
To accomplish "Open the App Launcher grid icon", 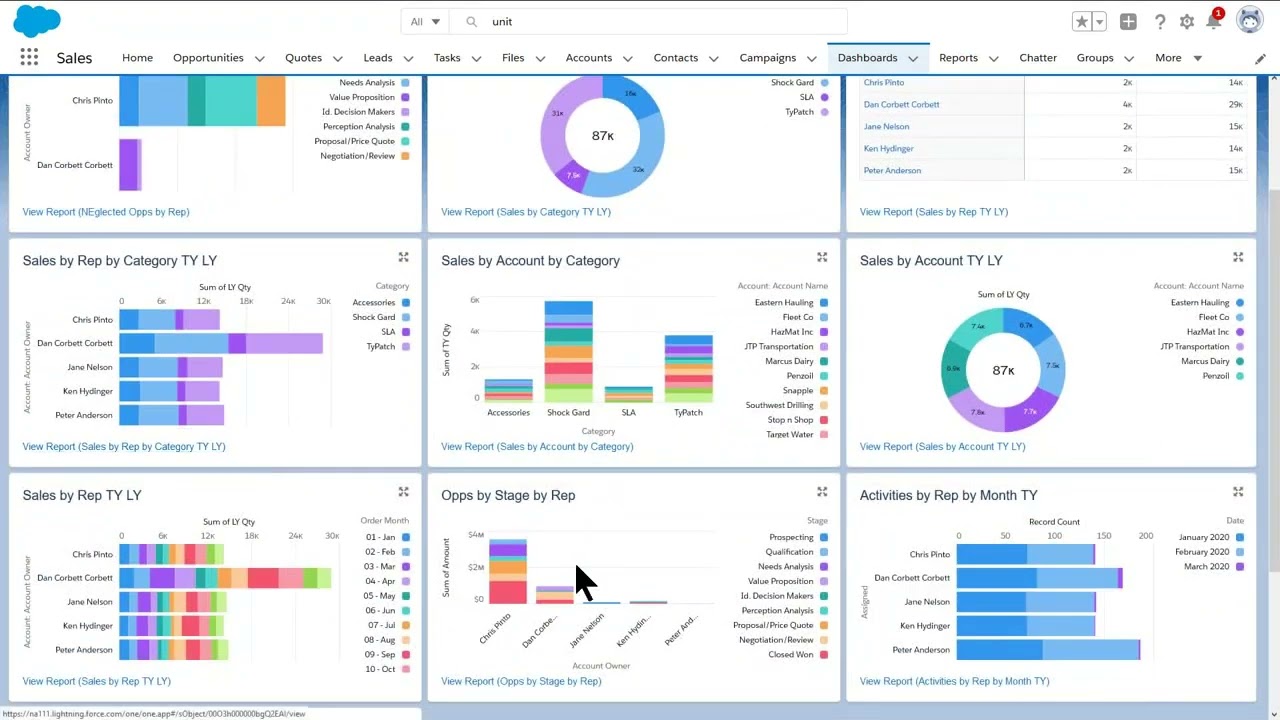I will (29, 58).
